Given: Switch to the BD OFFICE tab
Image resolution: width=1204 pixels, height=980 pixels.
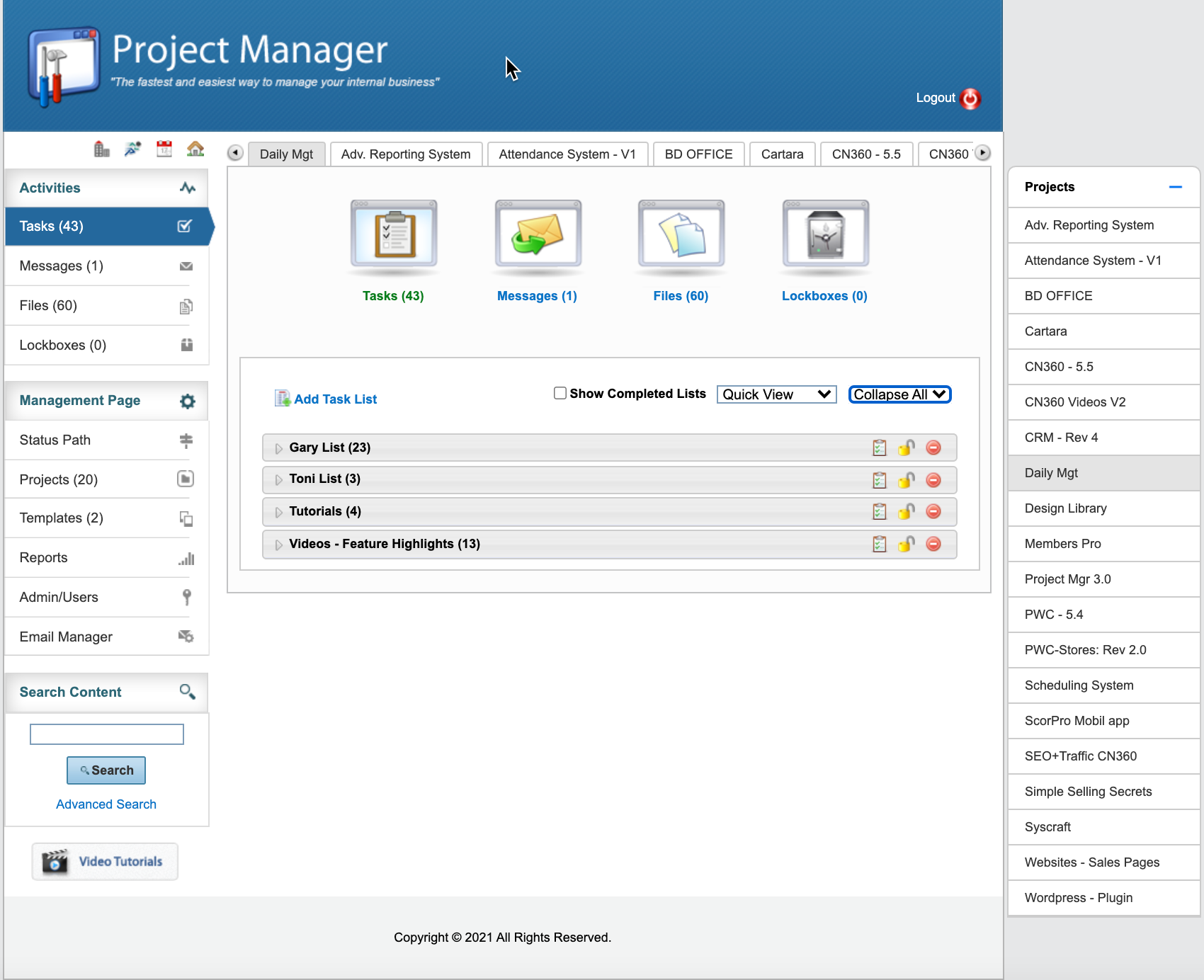Looking at the screenshot, I should [698, 154].
